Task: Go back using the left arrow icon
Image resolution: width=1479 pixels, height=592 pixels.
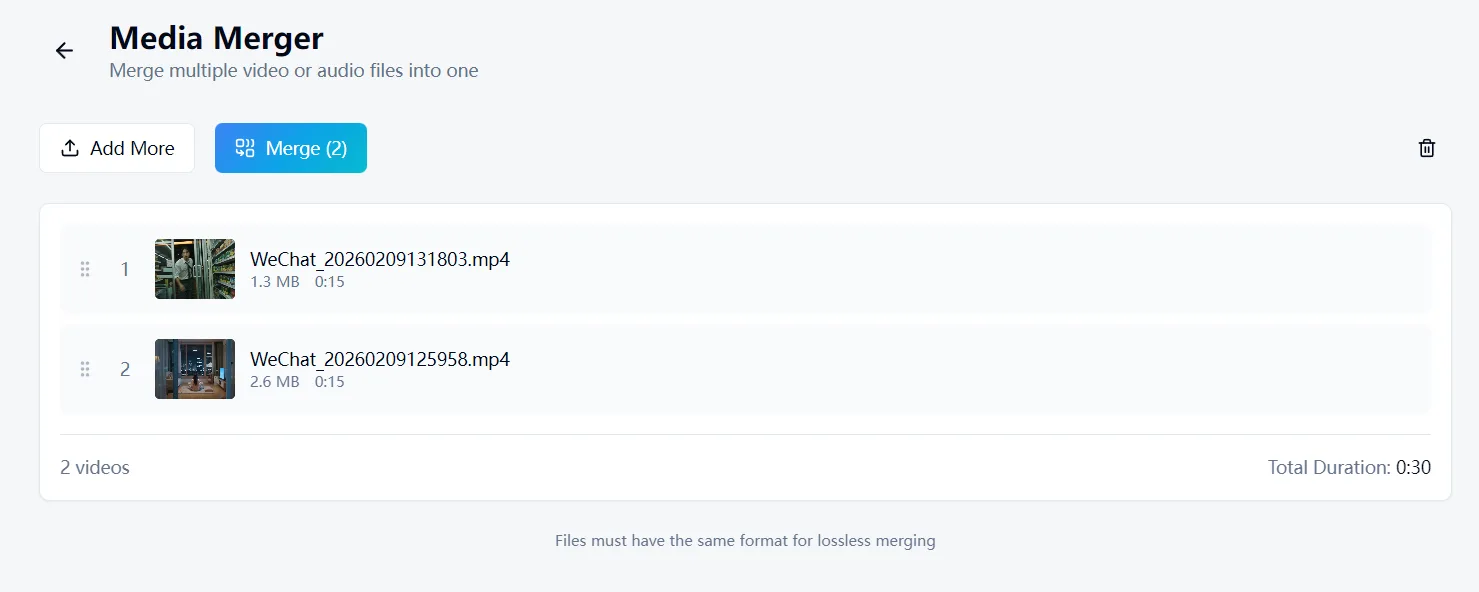Action: 64,51
